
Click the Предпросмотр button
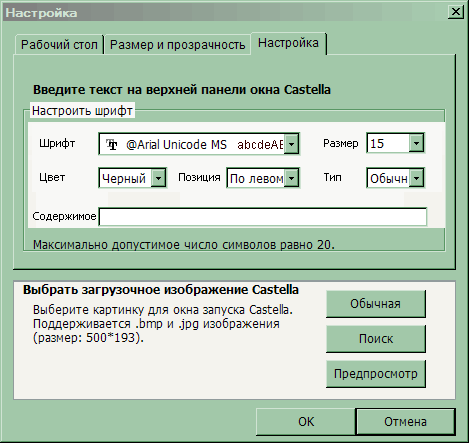coord(376,374)
